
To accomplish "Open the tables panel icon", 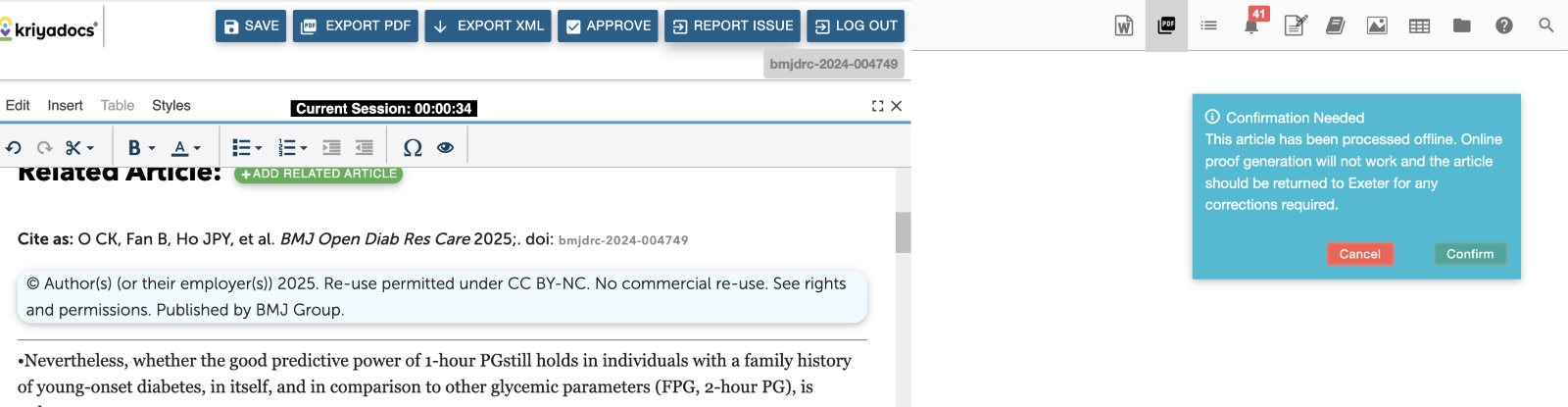I will click(x=1419, y=25).
